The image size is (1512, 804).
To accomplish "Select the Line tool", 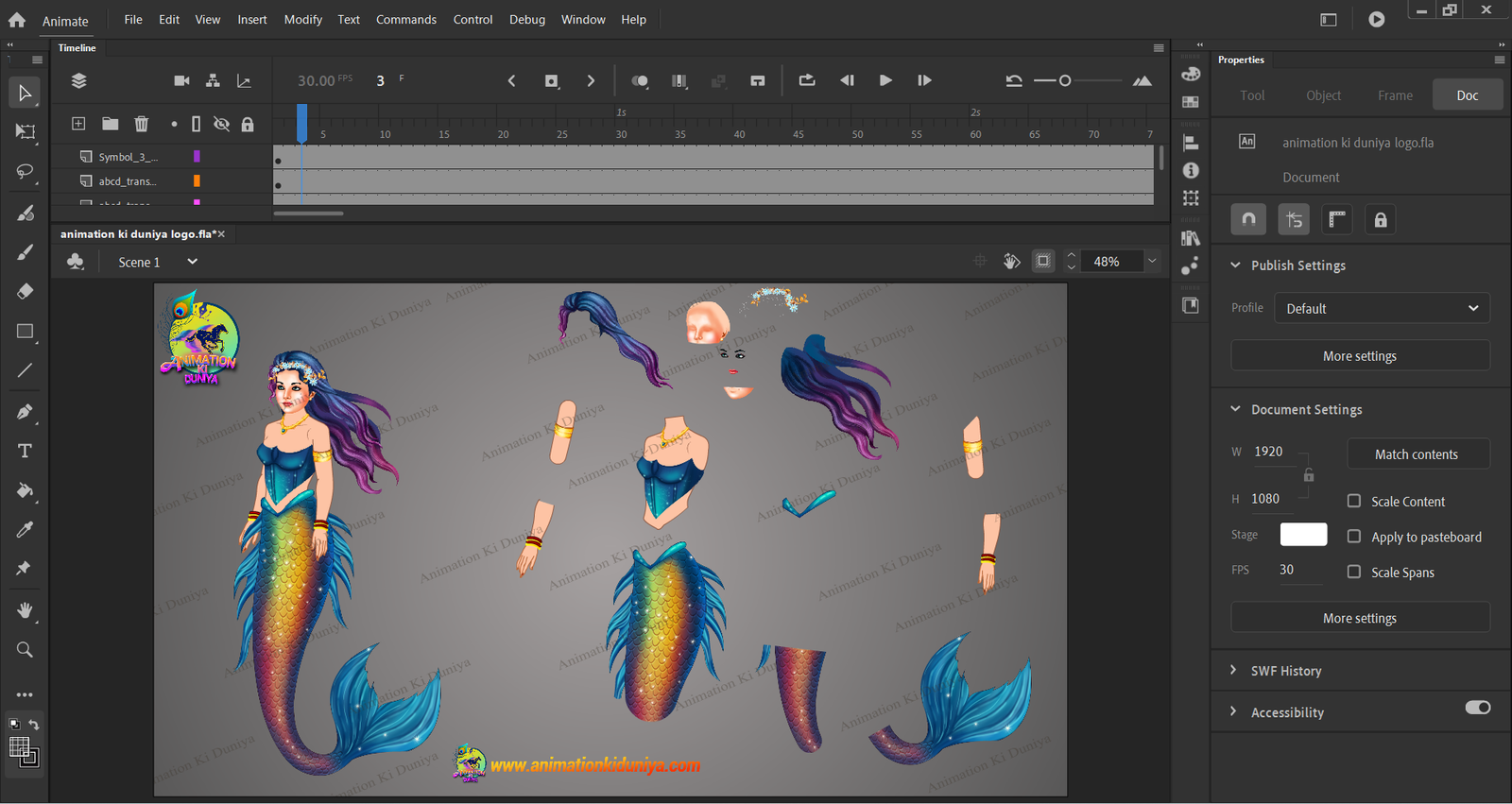I will [25, 370].
